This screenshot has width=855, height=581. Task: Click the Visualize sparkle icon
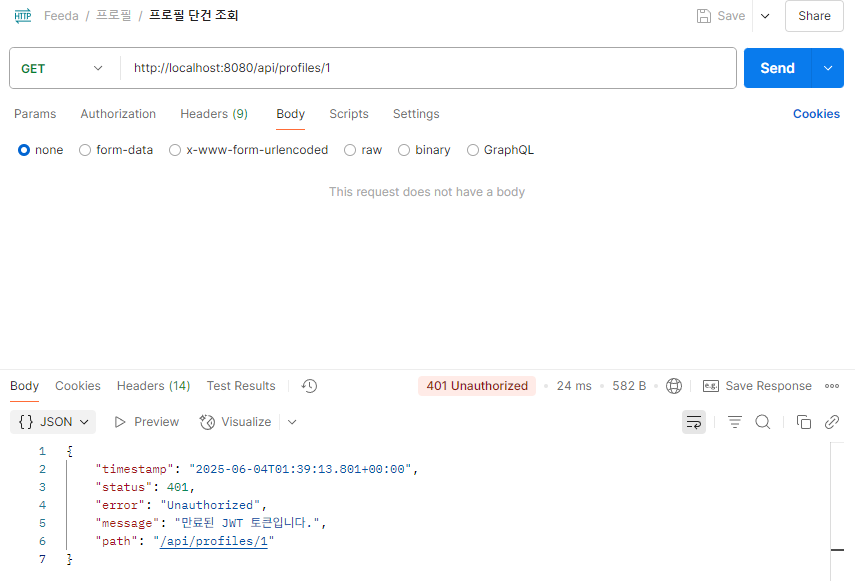pos(207,422)
